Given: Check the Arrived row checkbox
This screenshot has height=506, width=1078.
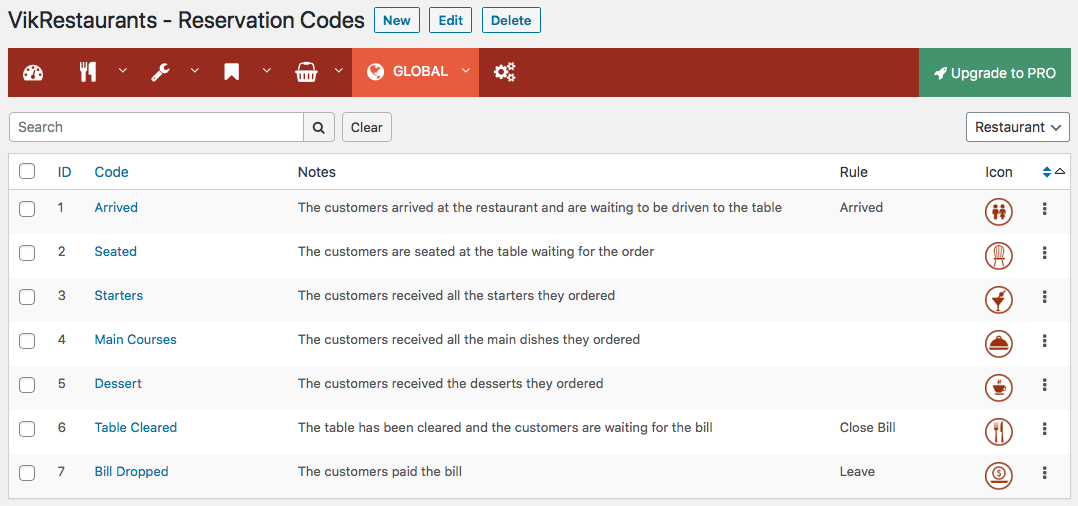Looking at the screenshot, I should tap(27, 209).
